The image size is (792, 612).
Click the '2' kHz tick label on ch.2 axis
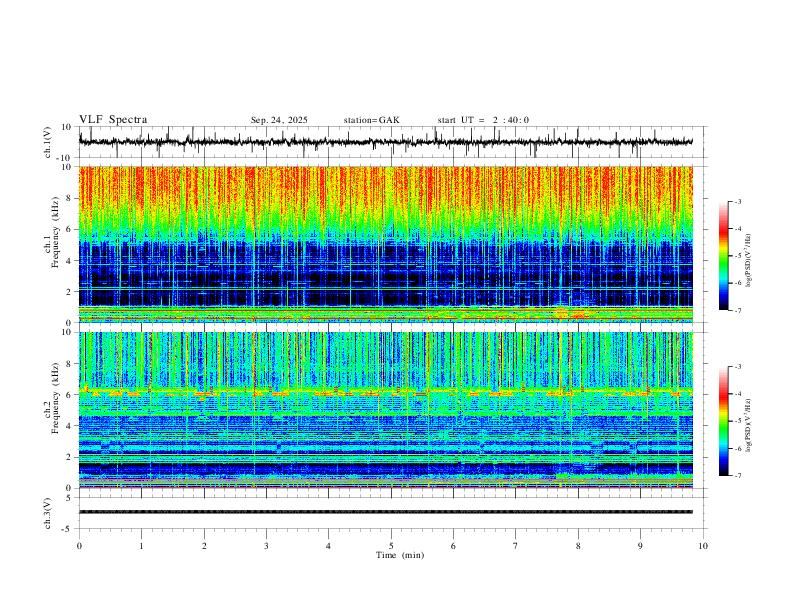point(70,457)
